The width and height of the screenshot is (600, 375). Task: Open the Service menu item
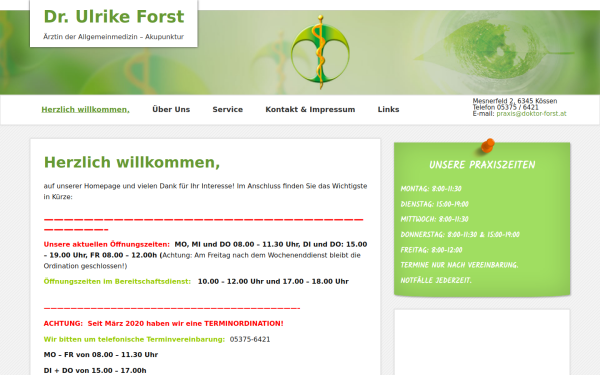click(x=228, y=109)
